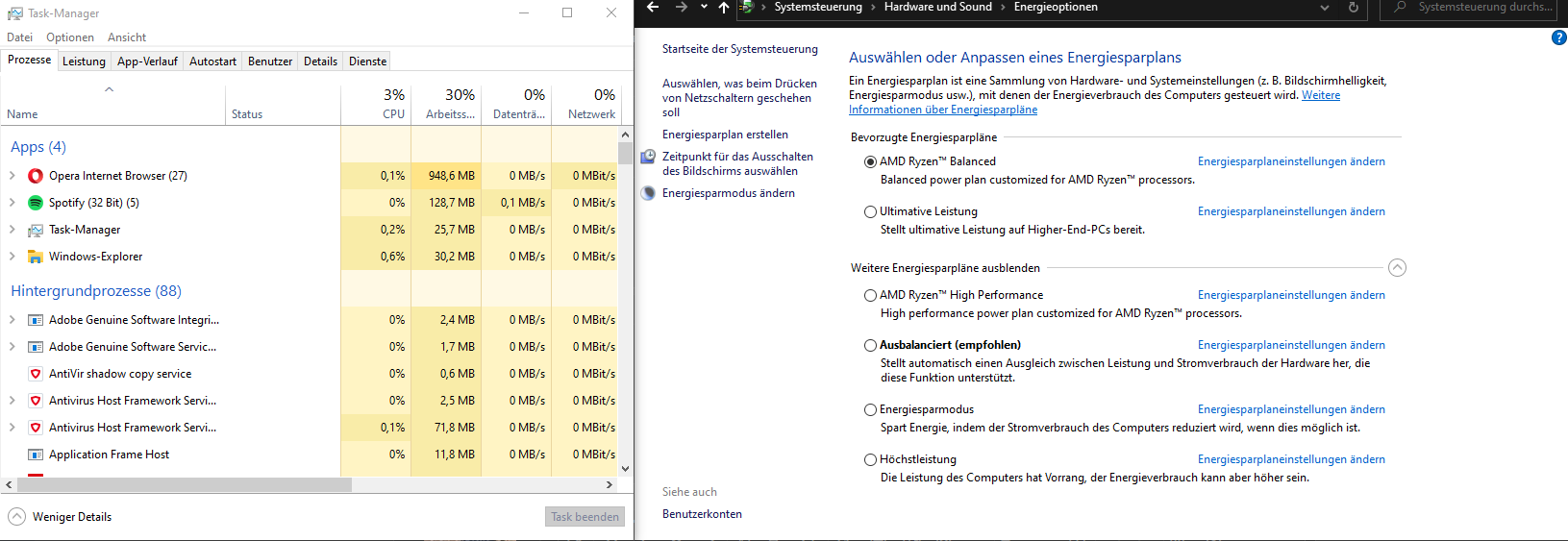Click the Opera Internet Browser icon
The width and height of the screenshot is (1568, 541).
[x=36, y=176]
